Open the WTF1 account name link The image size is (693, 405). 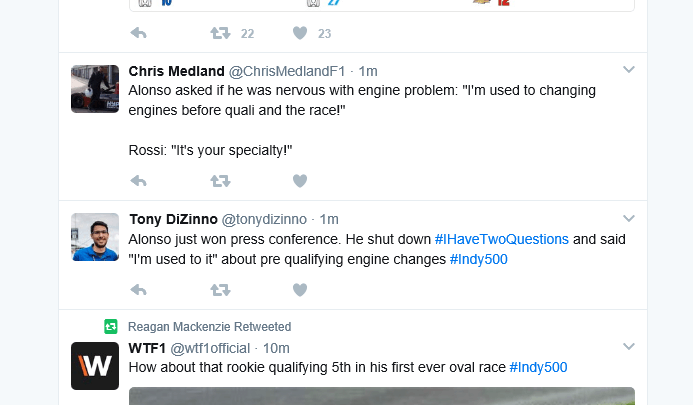(x=147, y=348)
